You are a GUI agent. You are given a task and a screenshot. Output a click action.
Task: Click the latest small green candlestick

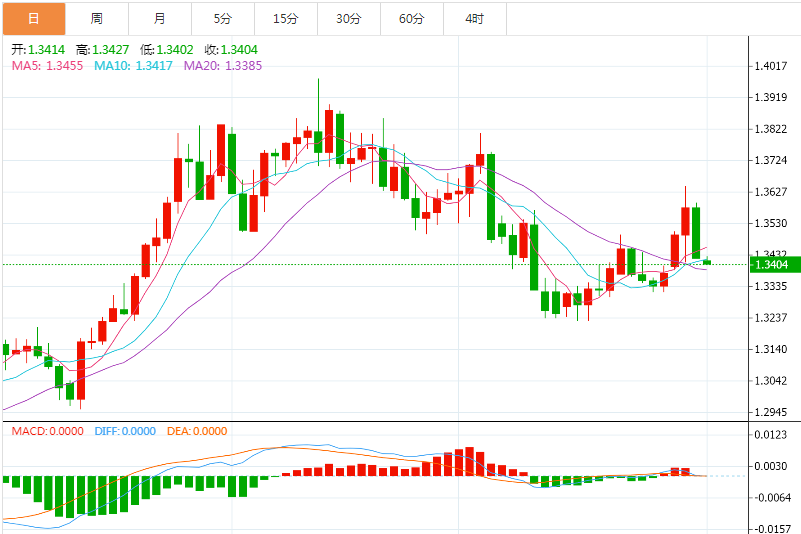click(x=707, y=262)
